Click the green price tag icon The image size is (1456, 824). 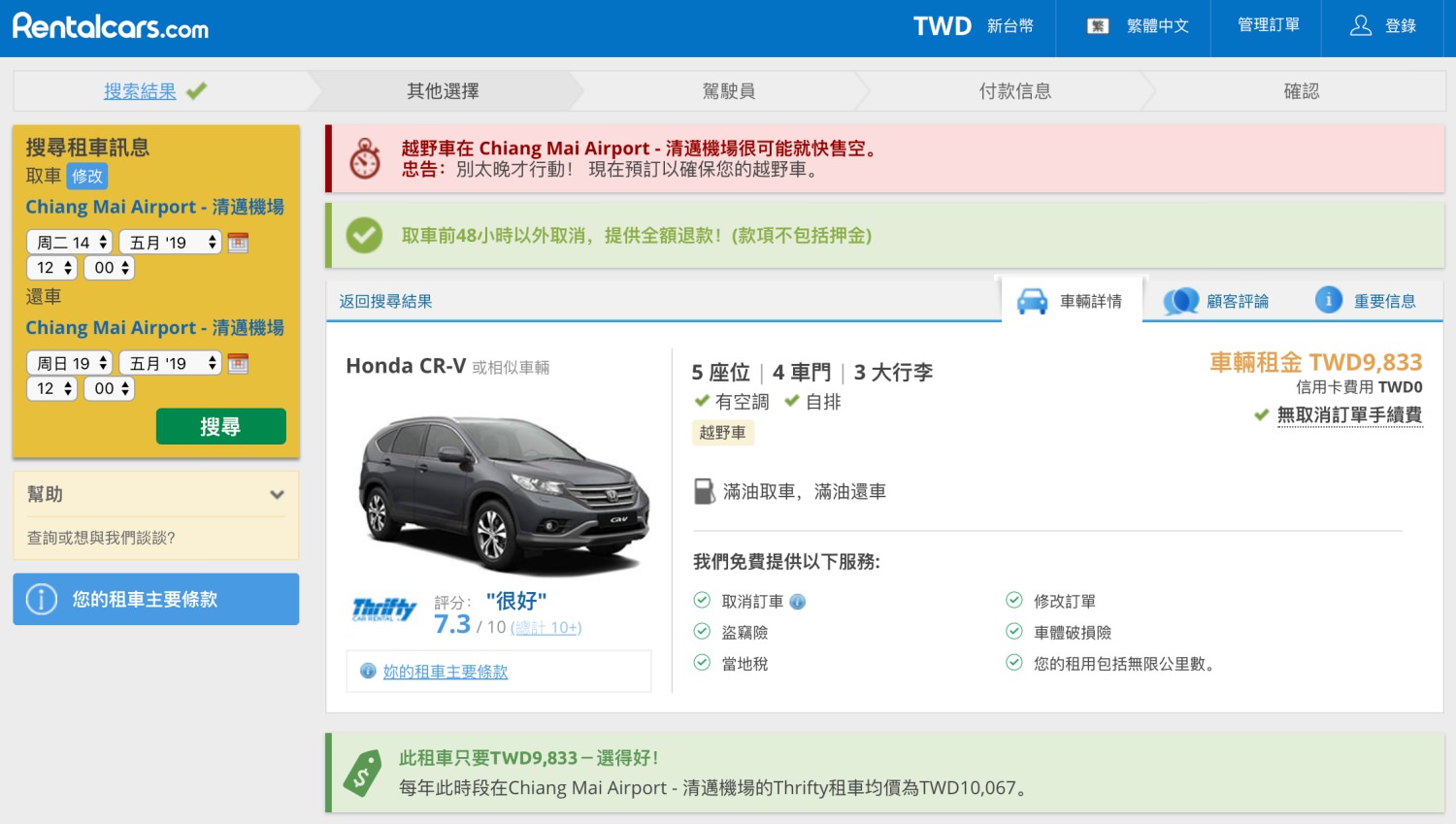(362, 774)
